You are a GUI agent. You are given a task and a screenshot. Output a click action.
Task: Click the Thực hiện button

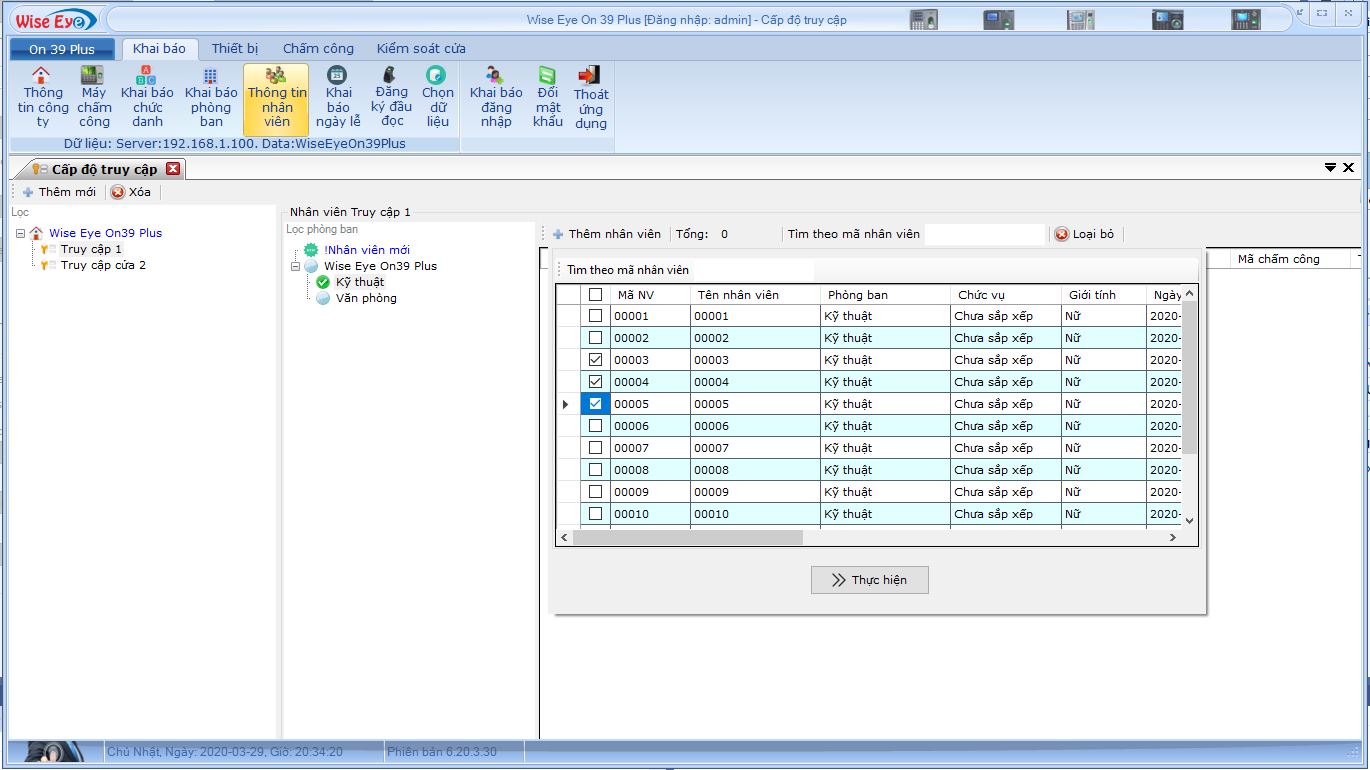[869, 580]
